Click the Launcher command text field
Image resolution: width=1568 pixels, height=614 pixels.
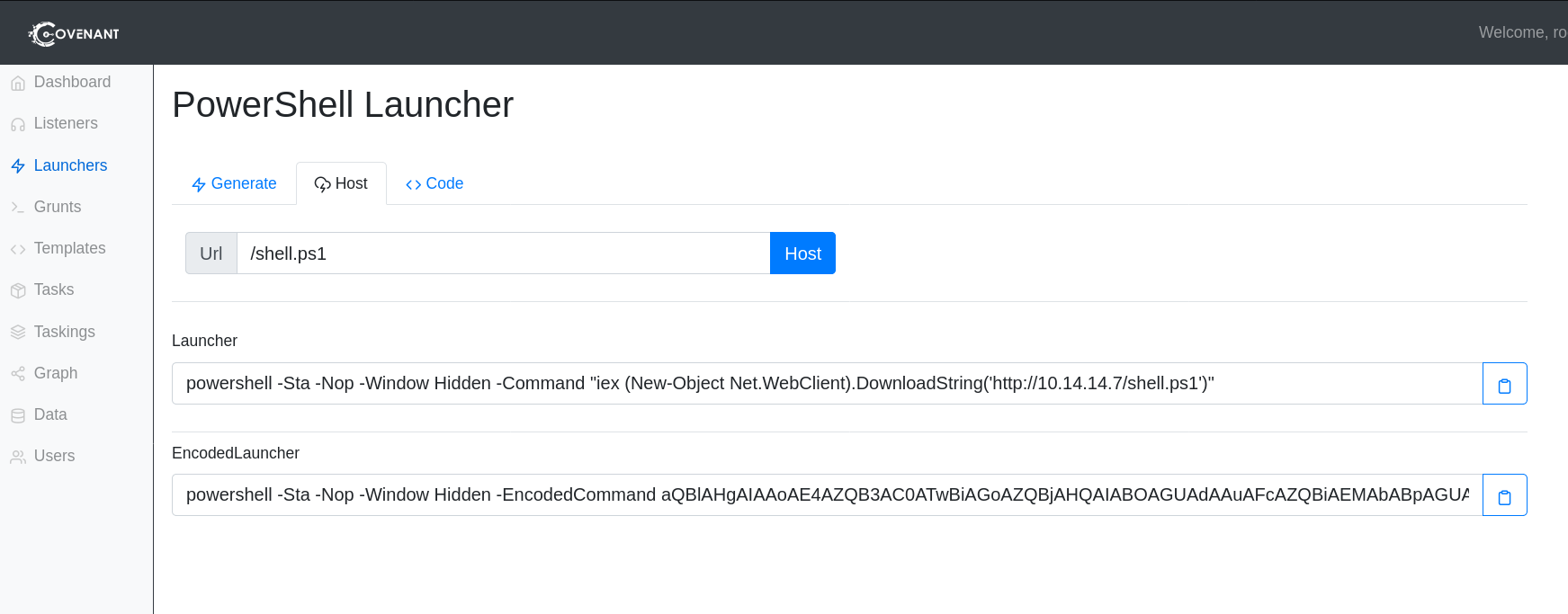coord(827,384)
